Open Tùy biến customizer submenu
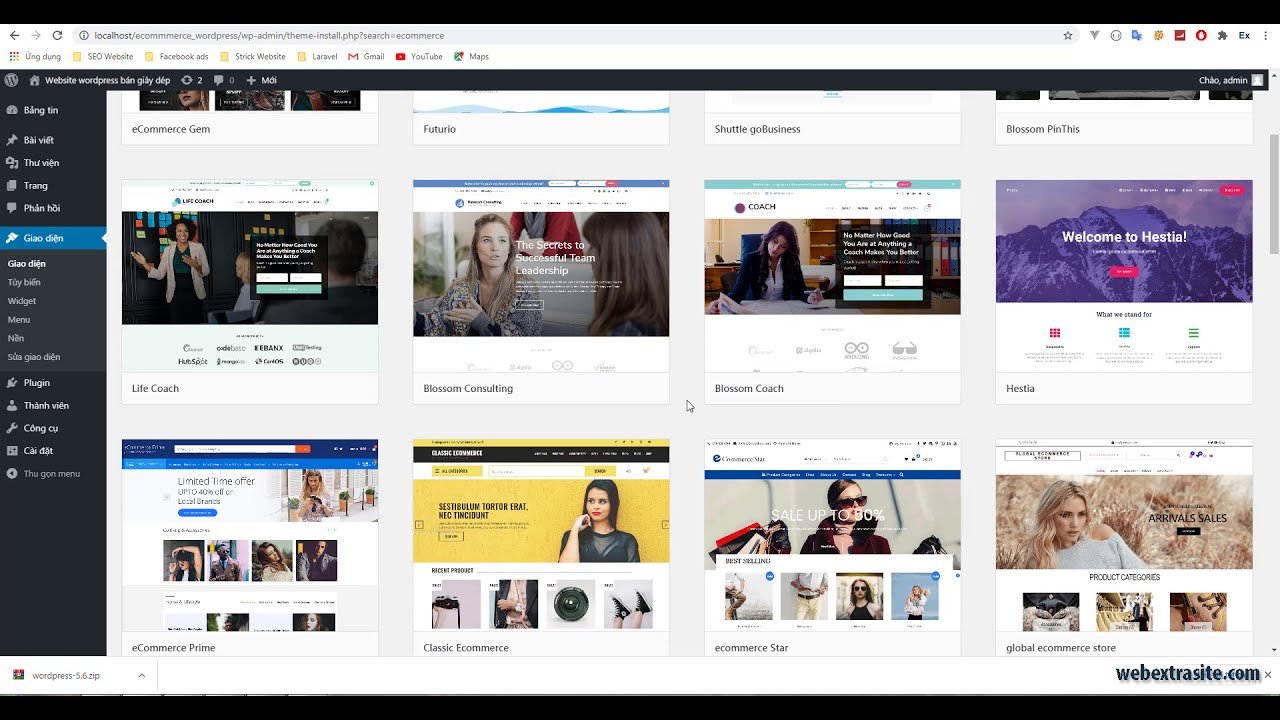 (x=24, y=282)
